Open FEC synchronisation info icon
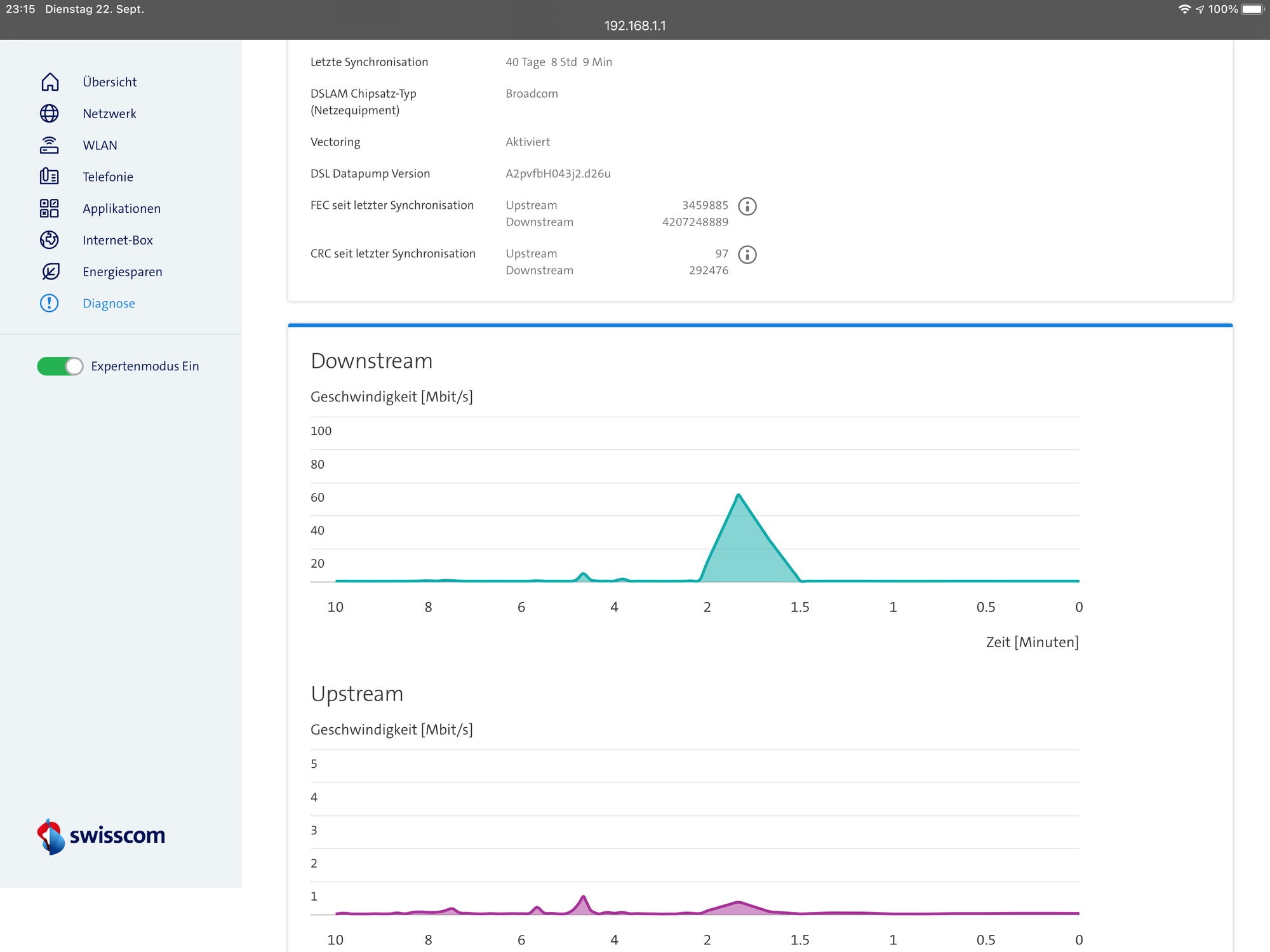Image resolution: width=1270 pixels, height=952 pixels. (x=747, y=206)
